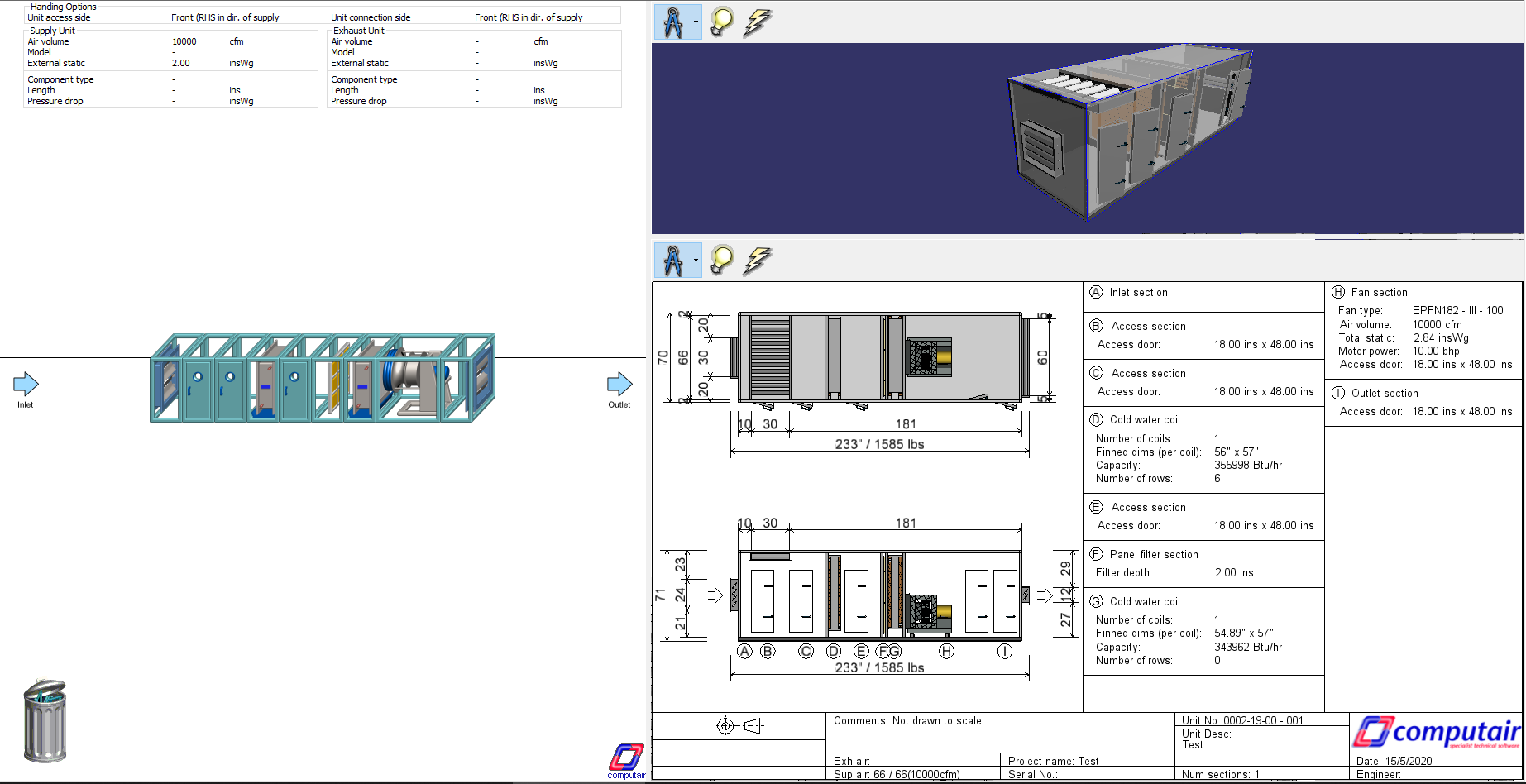Click the computair logo below the unit layout
The image size is (1526, 784).
click(x=626, y=756)
